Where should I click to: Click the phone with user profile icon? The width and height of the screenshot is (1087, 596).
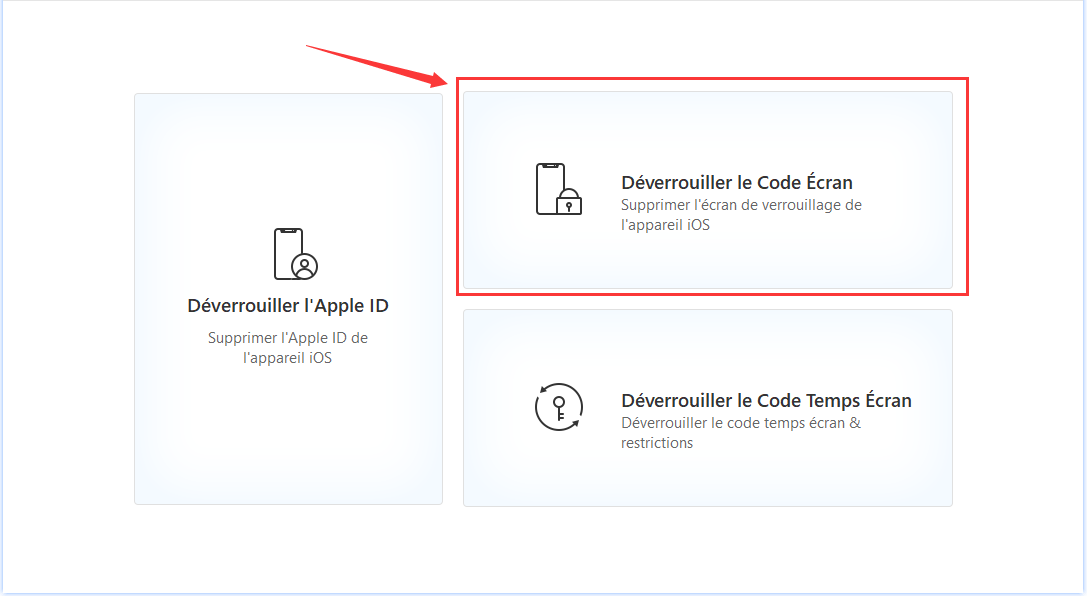click(x=295, y=254)
